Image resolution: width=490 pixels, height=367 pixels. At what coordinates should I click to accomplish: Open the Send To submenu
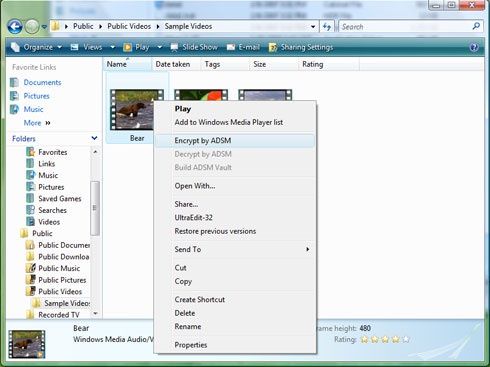tap(235, 249)
